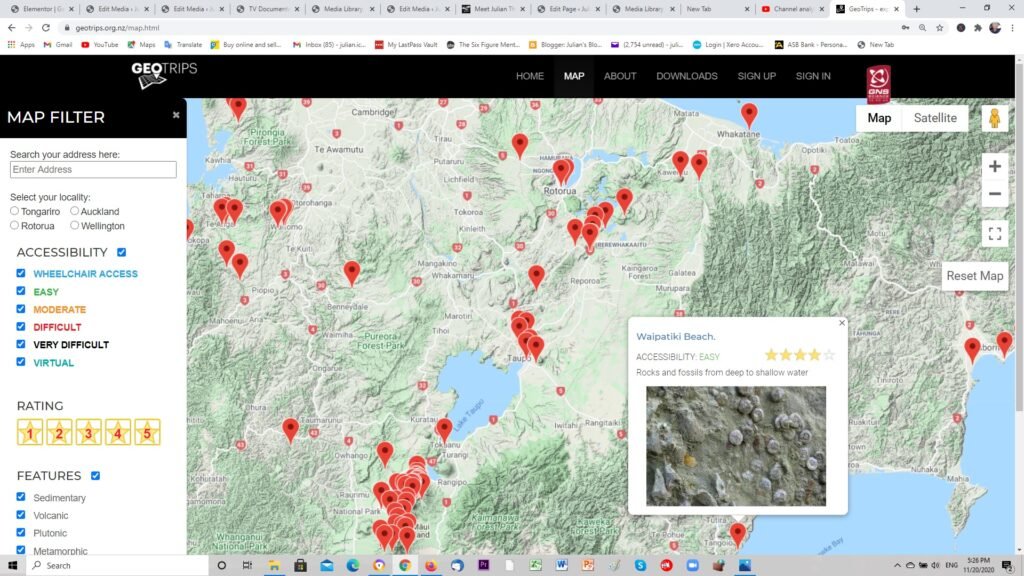
Task: Uncheck Plutonic feature filter
Action: (x=21, y=532)
